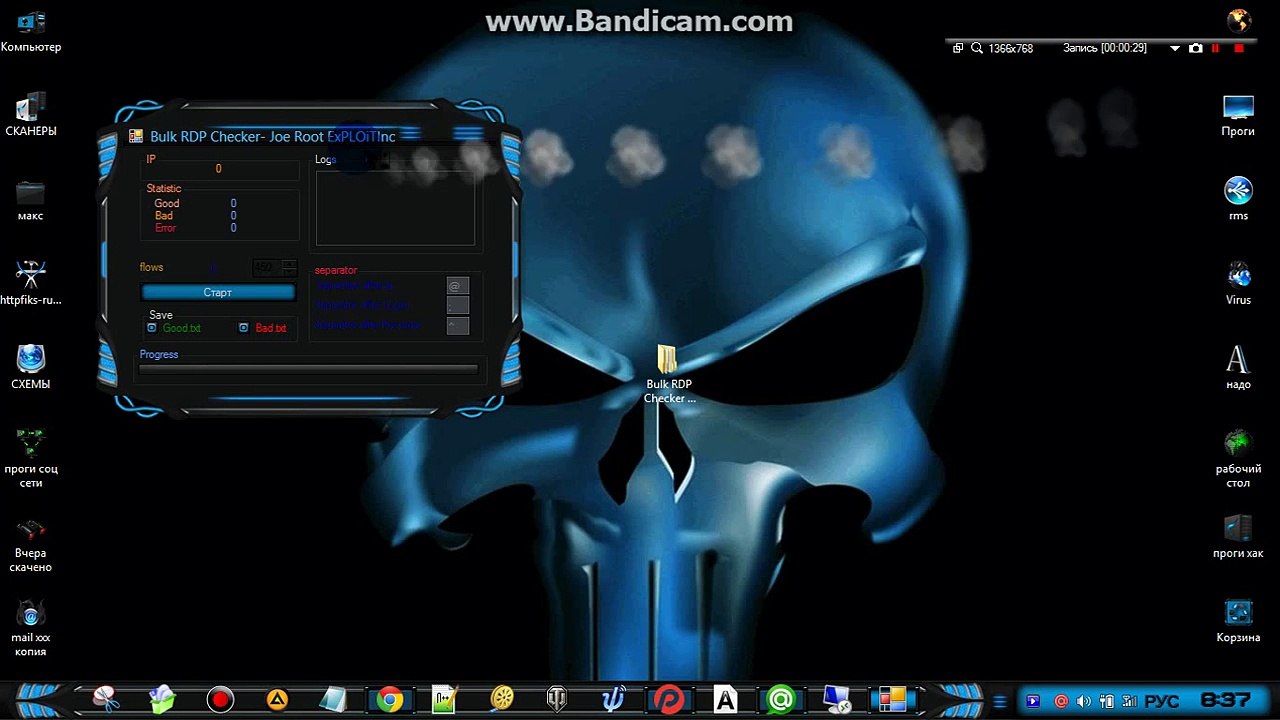Viewport: 1280px width, 720px height.
Task: Click the Bulk RDP Checker title icon
Action: pos(137,137)
